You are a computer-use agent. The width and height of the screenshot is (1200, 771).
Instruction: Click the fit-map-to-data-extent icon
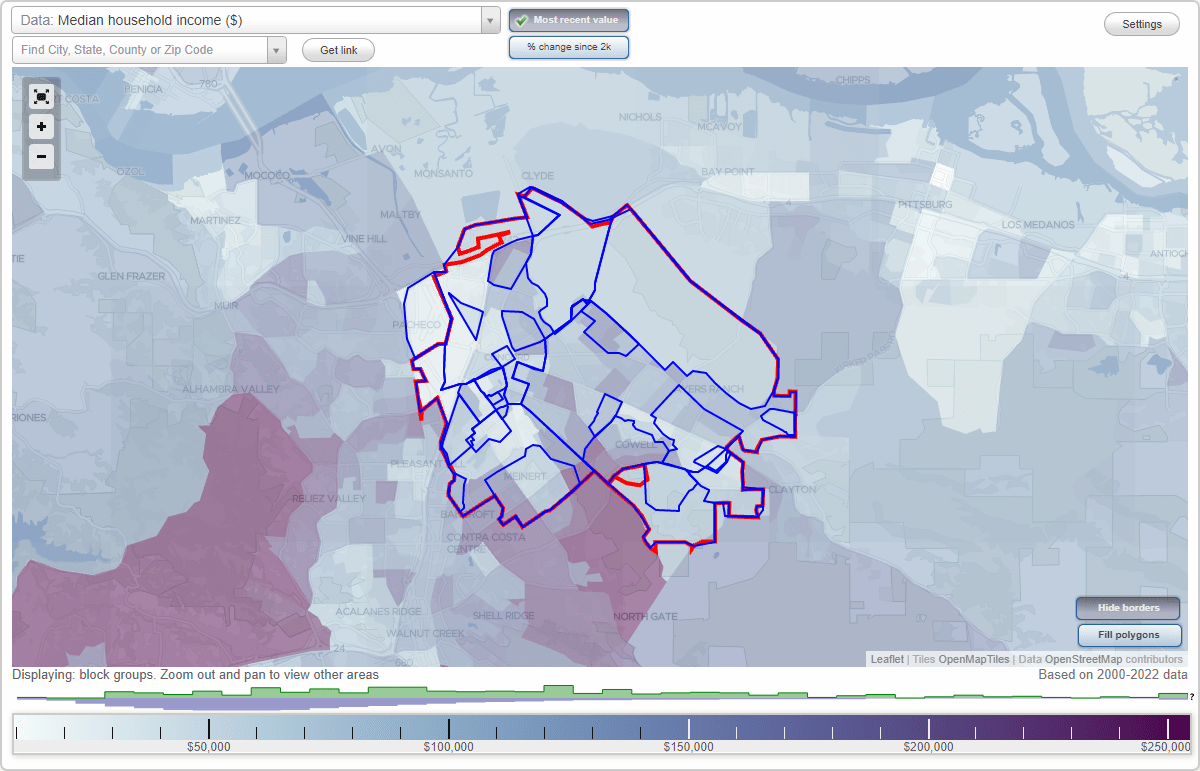coord(41,96)
